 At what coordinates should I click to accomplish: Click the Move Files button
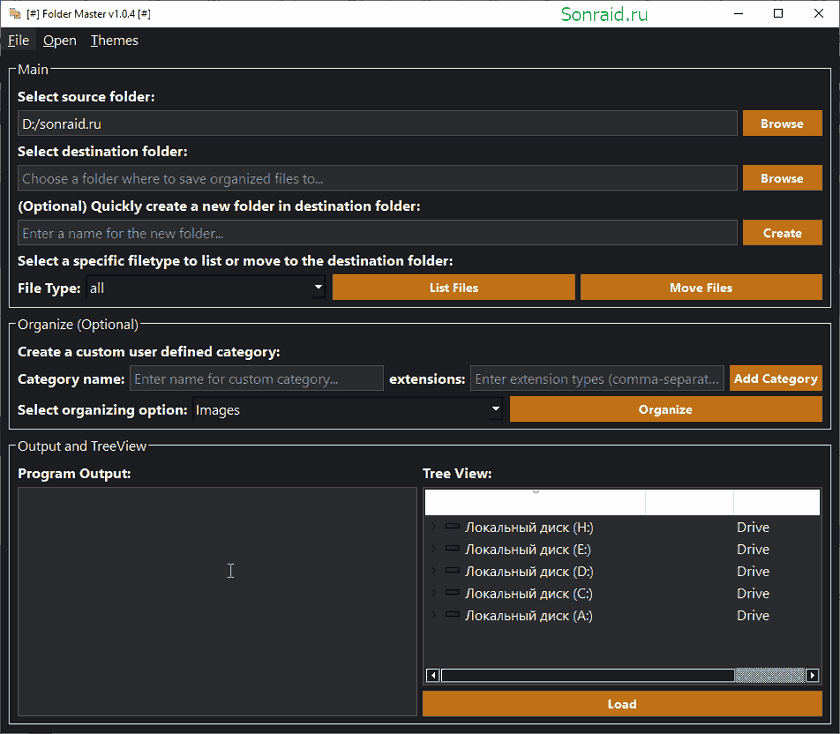[x=701, y=287]
